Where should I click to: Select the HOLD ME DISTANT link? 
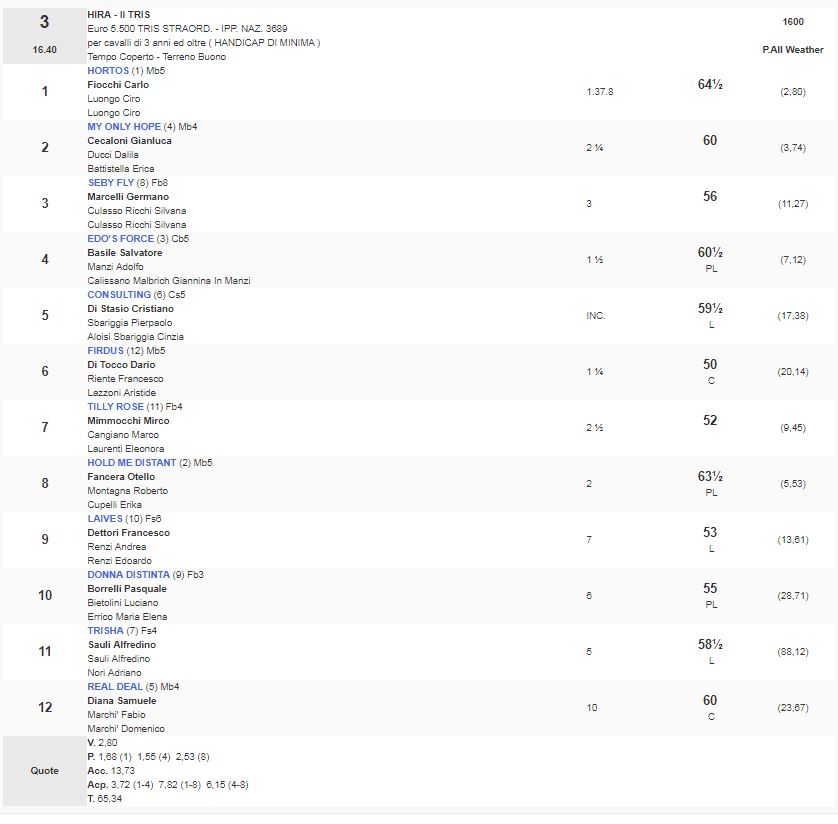(x=132, y=463)
